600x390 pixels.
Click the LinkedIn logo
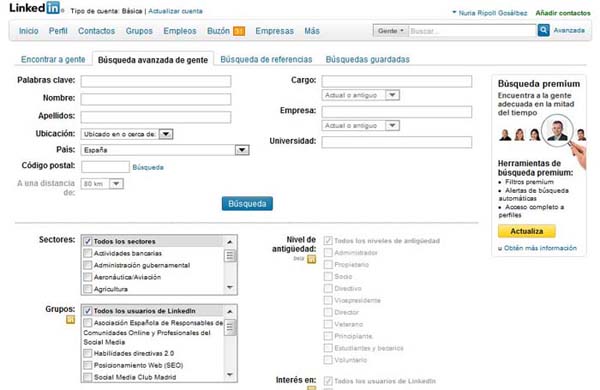coord(35,8)
